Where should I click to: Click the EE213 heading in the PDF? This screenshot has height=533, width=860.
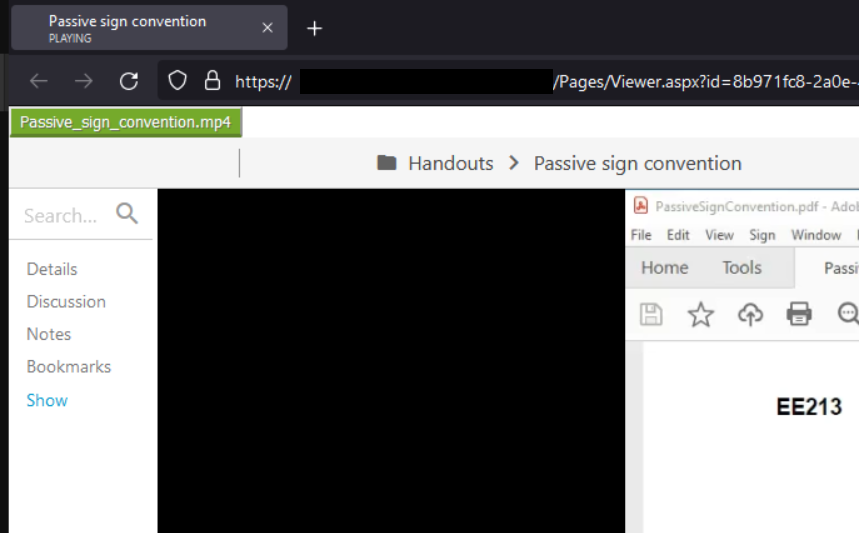click(x=809, y=407)
